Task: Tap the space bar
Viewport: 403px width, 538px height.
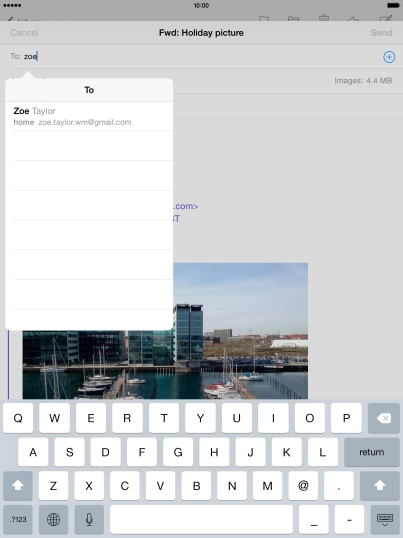Action: click(x=201, y=519)
